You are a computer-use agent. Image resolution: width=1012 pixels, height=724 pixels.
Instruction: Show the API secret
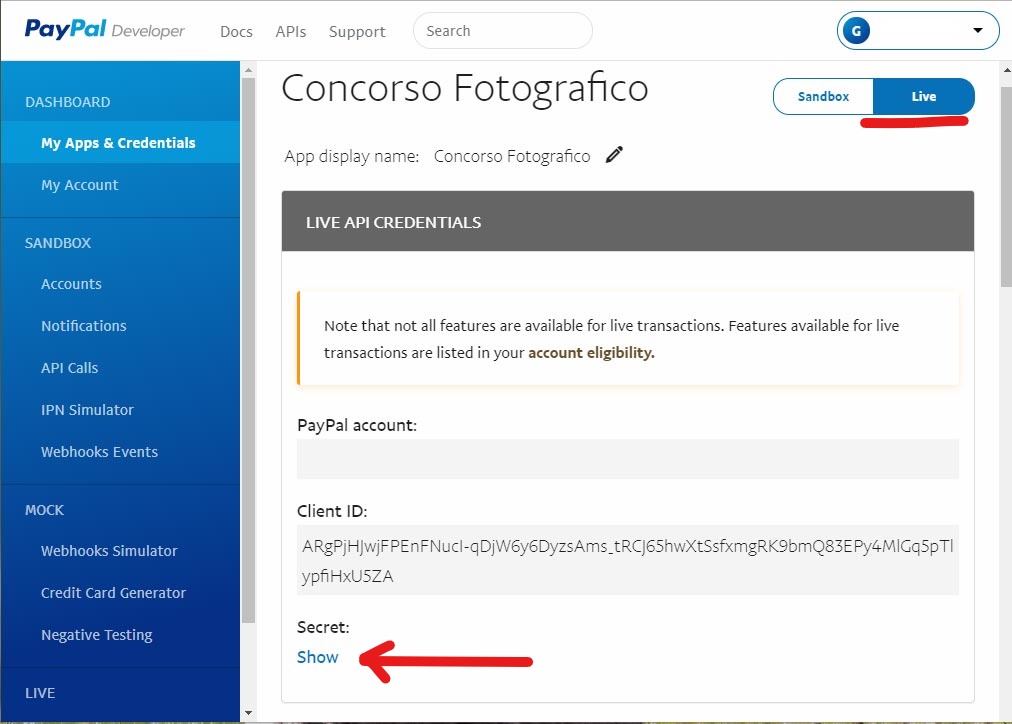pyautogui.click(x=318, y=657)
